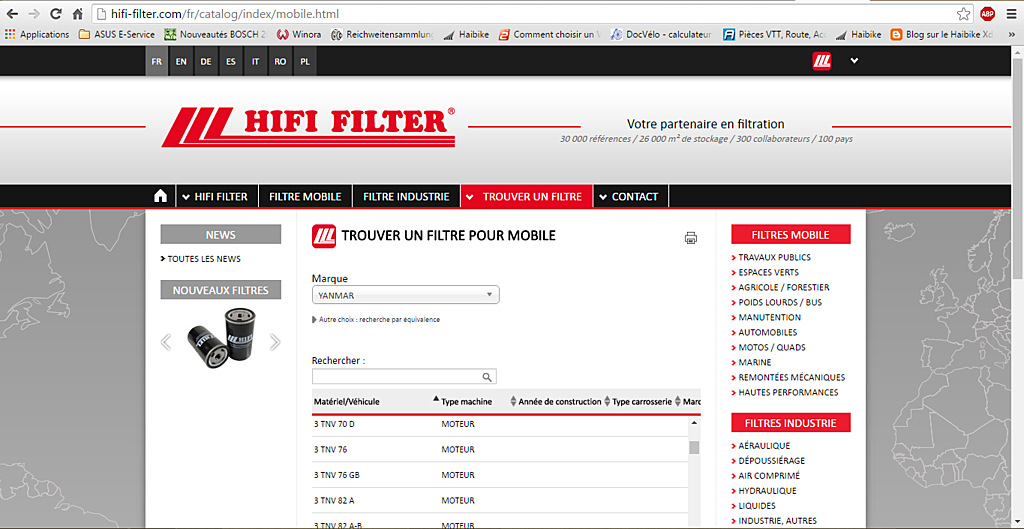Viewport: 1024px width, 529px height.
Task: Show next new filter in carousel
Action: [275, 342]
